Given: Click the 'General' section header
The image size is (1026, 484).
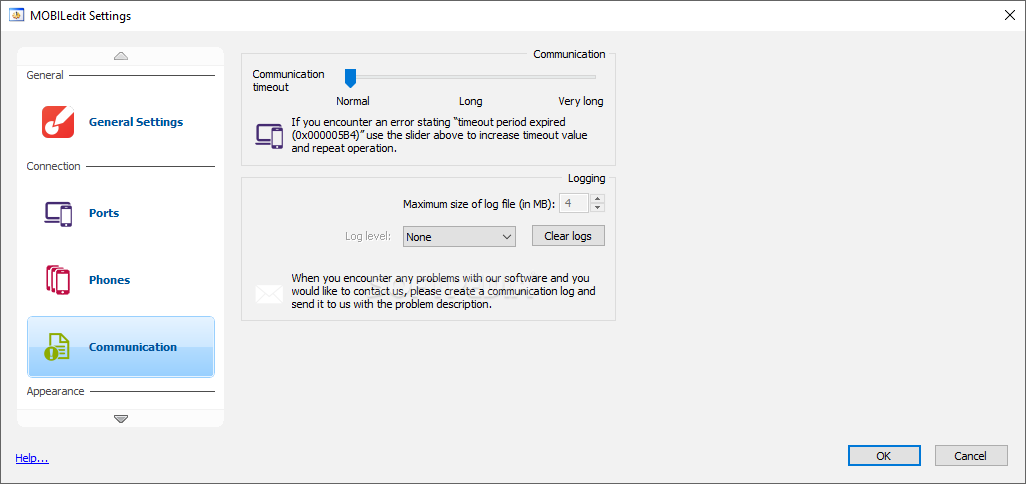Looking at the screenshot, I should pyautogui.click(x=45, y=75).
